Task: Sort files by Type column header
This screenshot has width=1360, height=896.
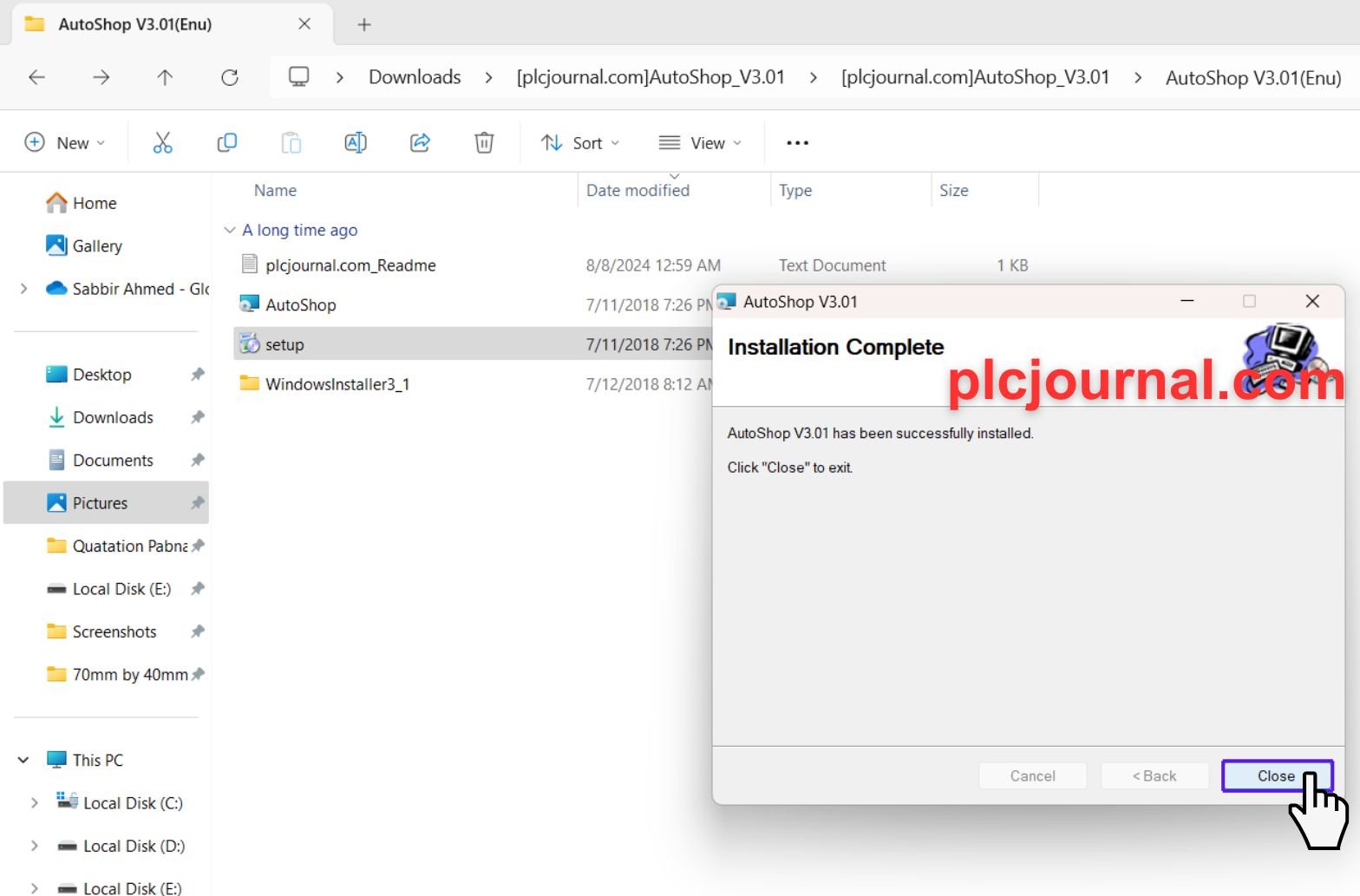Action: point(795,190)
